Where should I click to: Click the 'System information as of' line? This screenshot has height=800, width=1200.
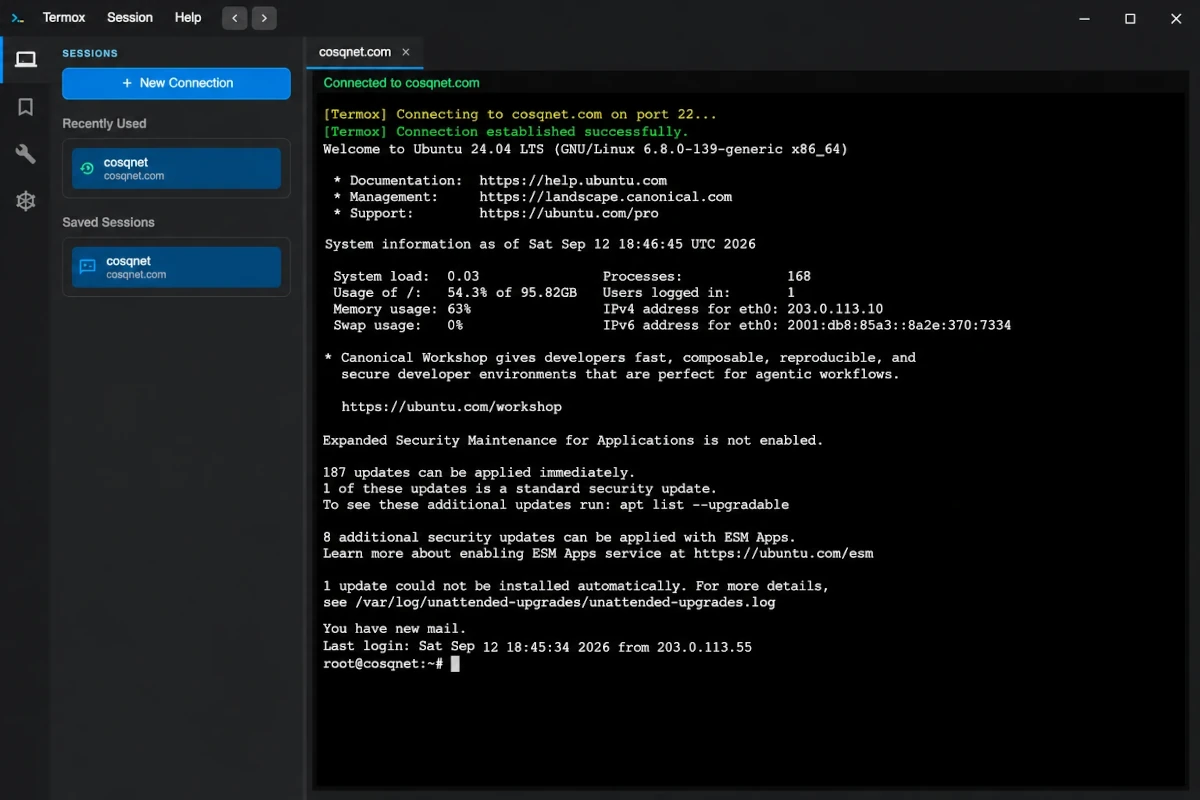tap(540, 244)
